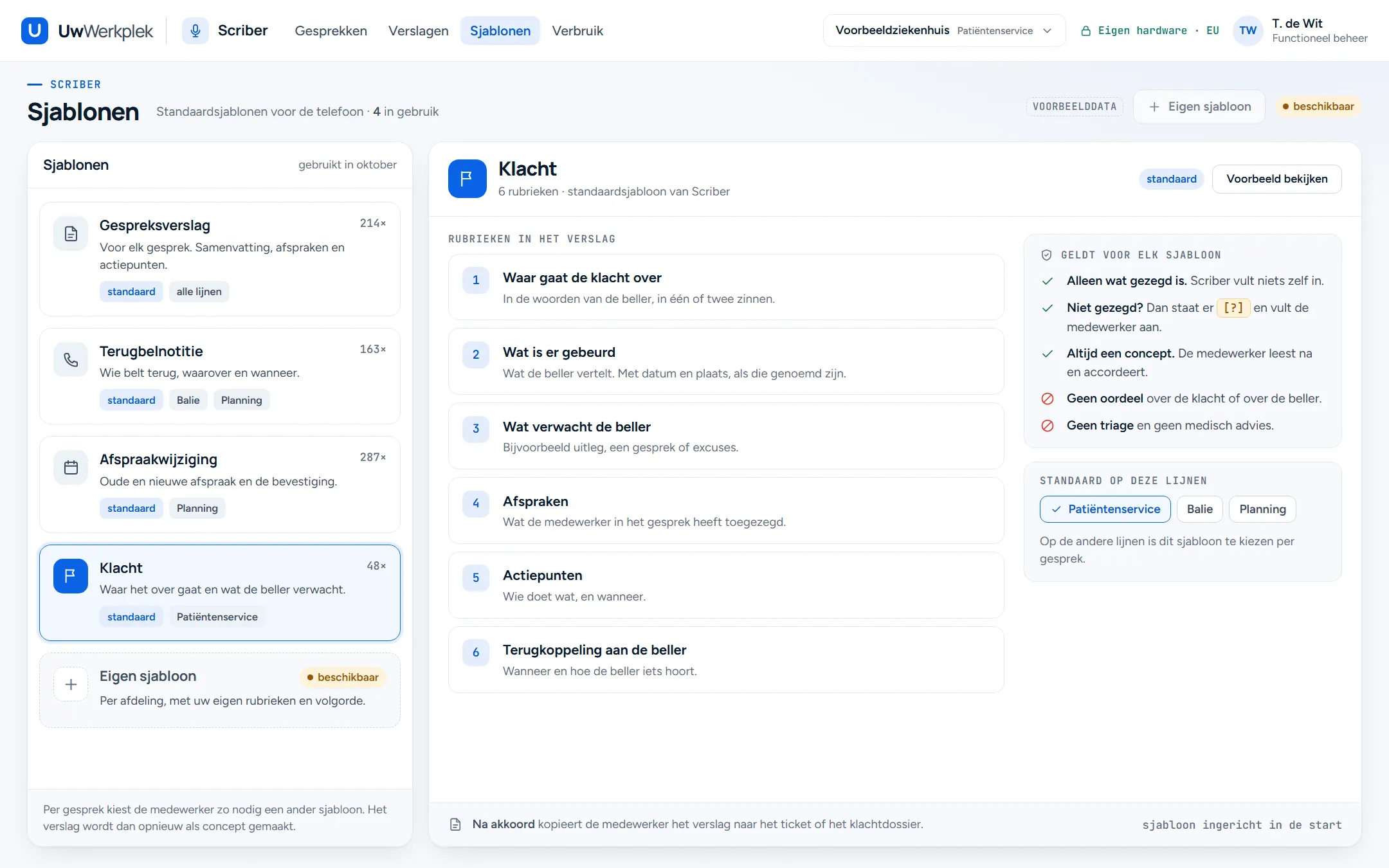
Task: Switch to the Gesprekken tab
Action: pos(331,30)
